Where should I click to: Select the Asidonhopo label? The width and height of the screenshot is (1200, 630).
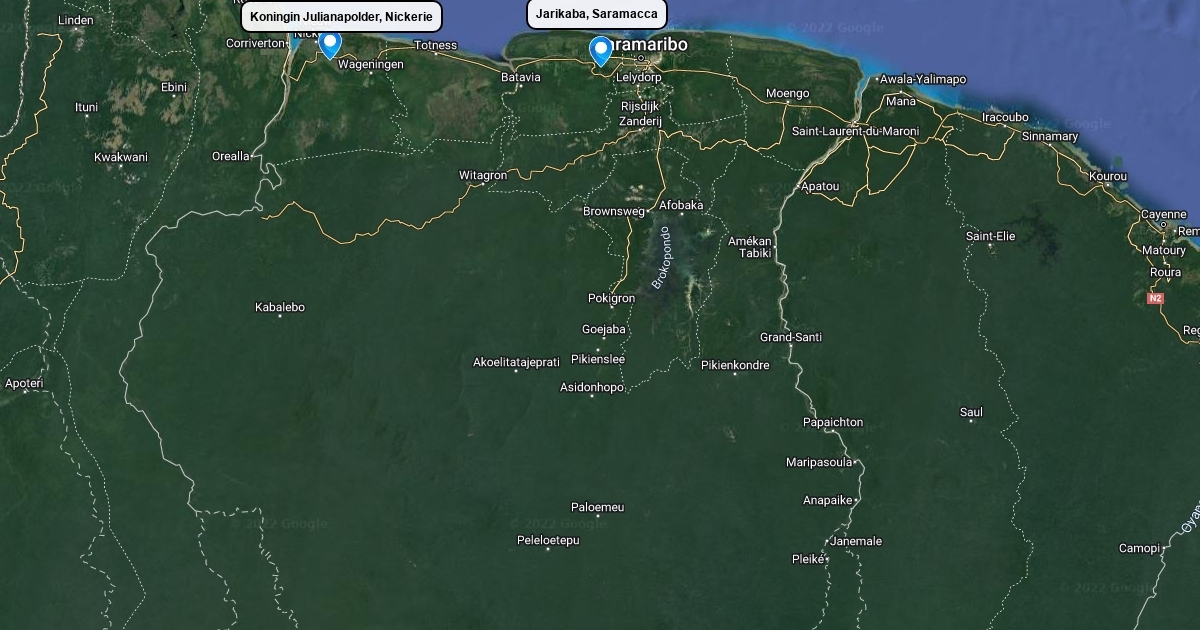click(x=592, y=387)
